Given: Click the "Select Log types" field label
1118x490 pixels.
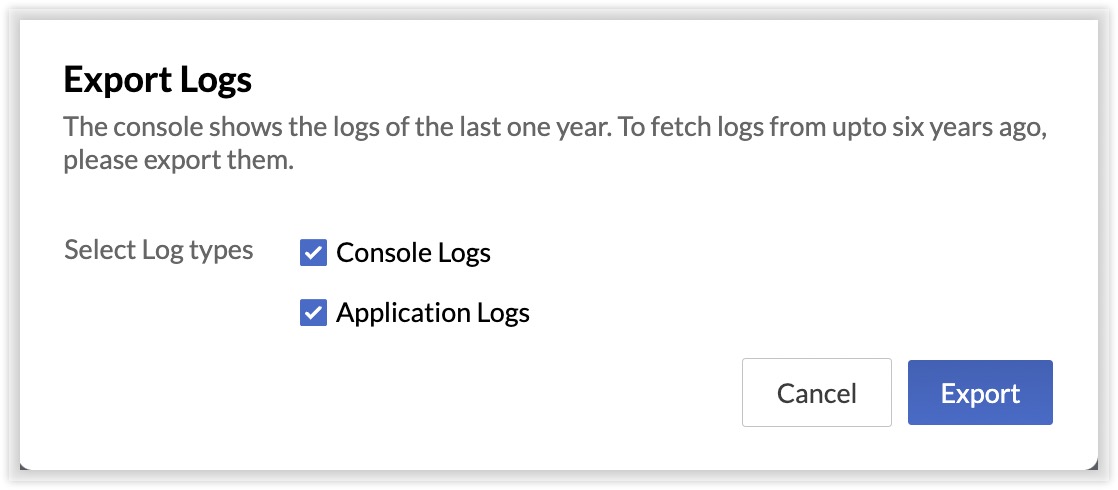Looking at the screenshot, I should [158, 249].
